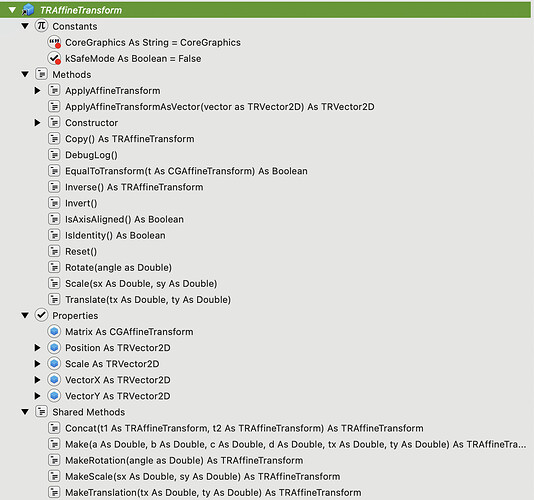
Task: Expand the Position property disclosure triangle
Action: point(37,348)
